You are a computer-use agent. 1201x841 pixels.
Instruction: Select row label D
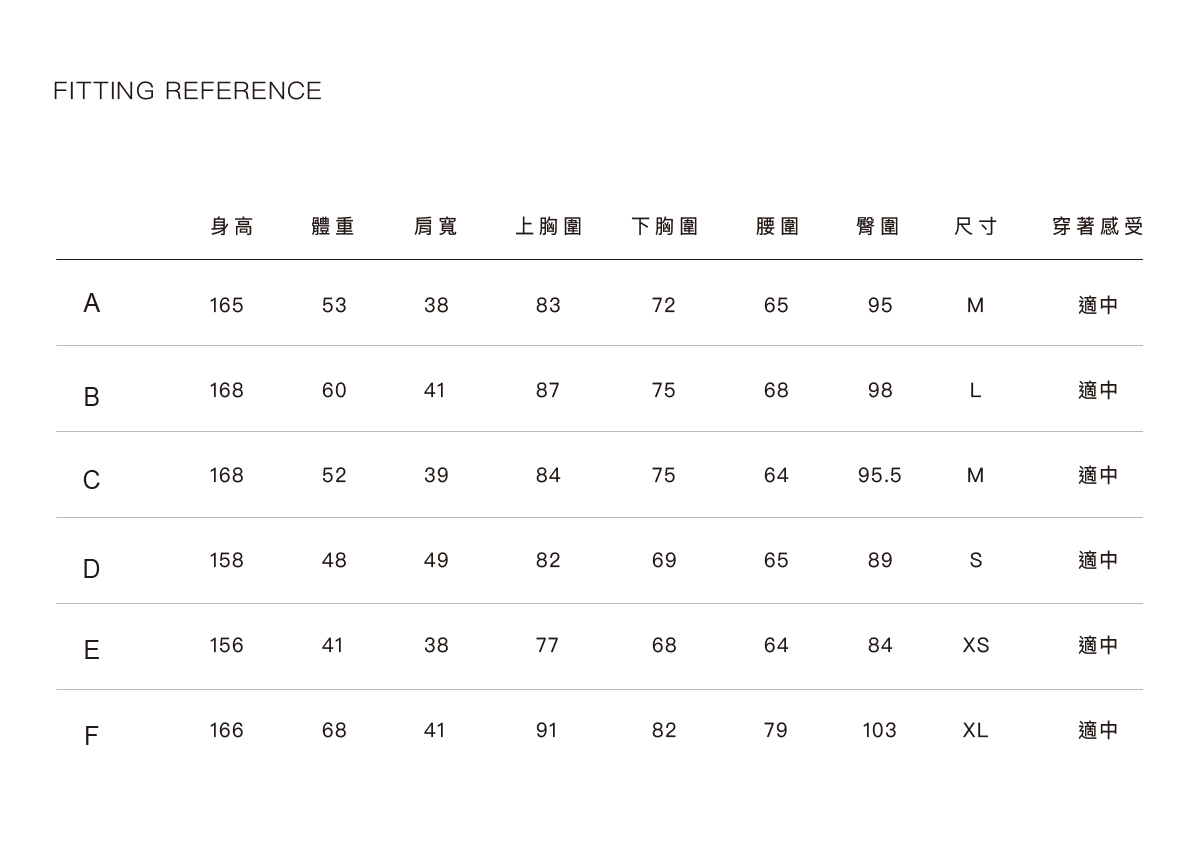91,569
